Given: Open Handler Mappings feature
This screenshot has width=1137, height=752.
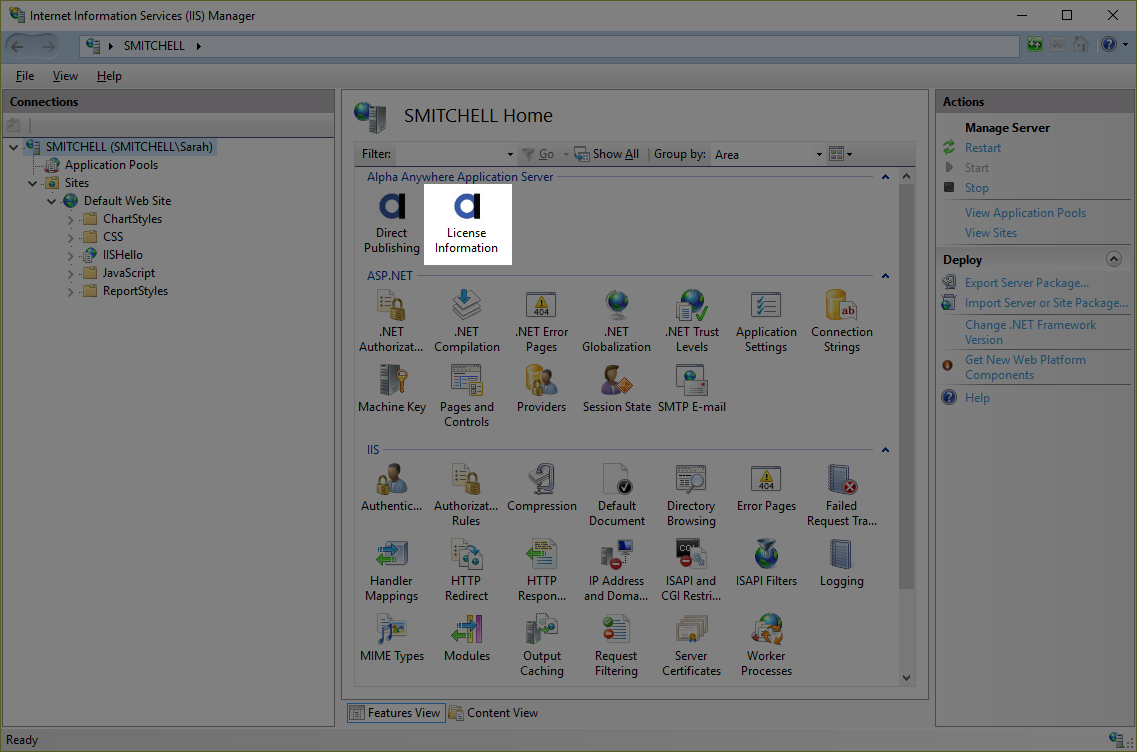Looking at the screenshot, I should 392,571.
